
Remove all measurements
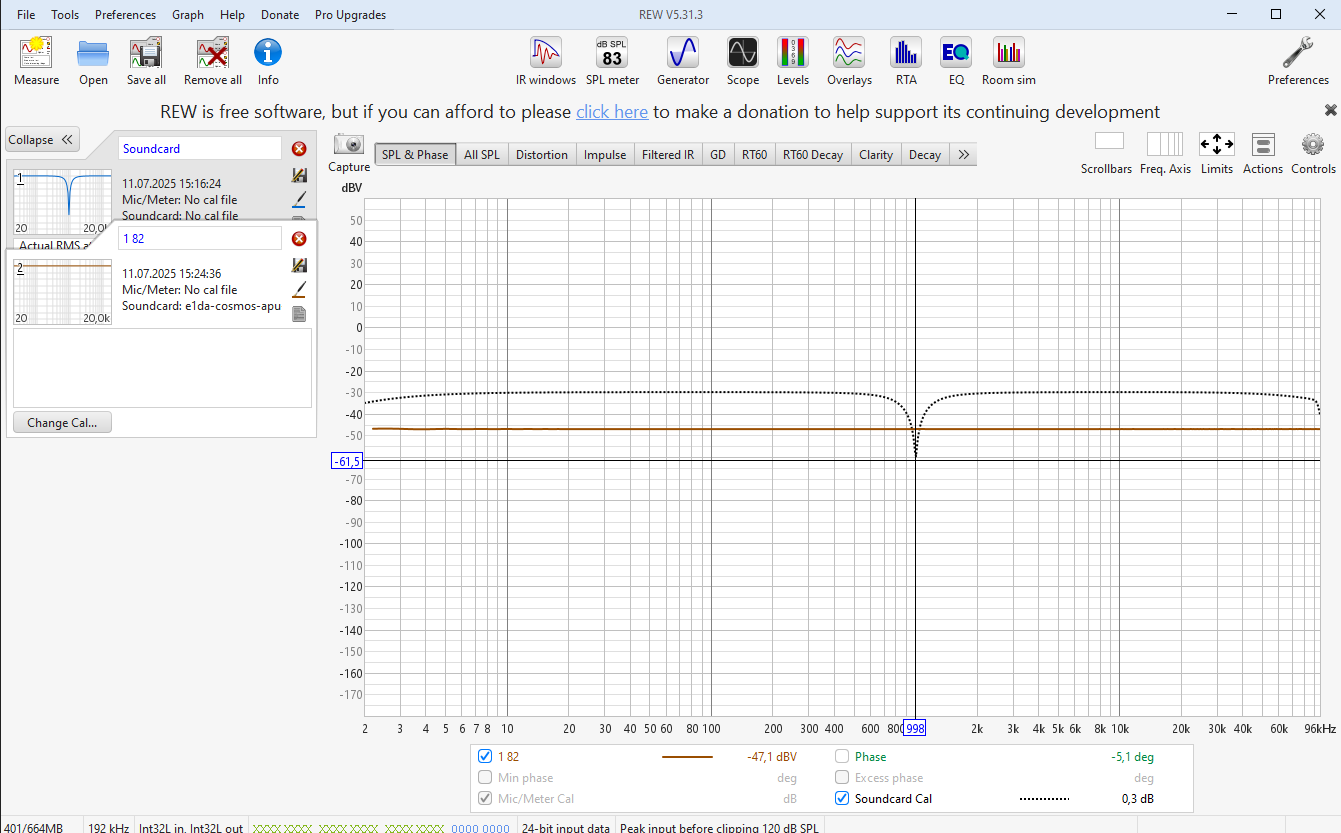[x=212, y=61]
